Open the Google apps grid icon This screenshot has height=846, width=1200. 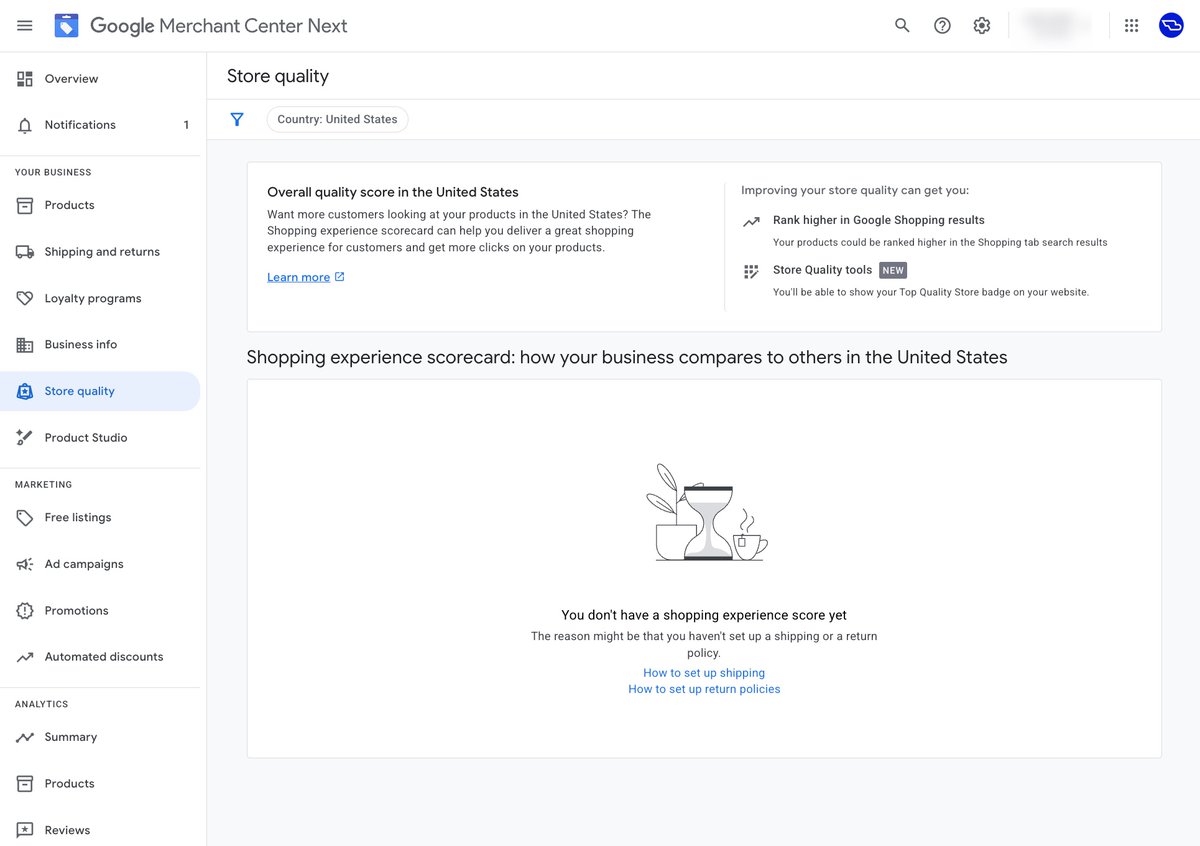(x=1131, y=26)
